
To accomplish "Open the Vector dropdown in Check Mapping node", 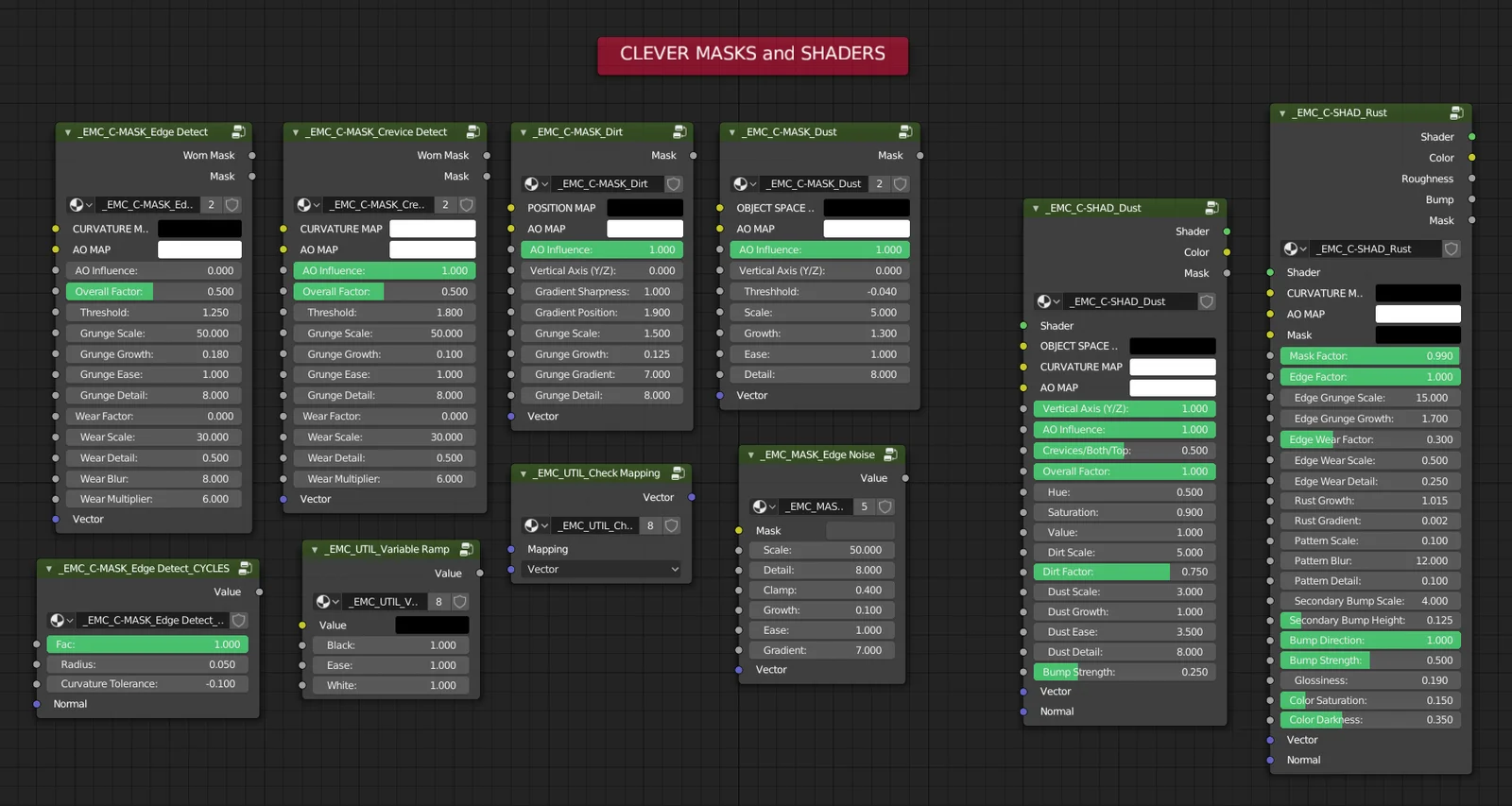I will 601,570.
